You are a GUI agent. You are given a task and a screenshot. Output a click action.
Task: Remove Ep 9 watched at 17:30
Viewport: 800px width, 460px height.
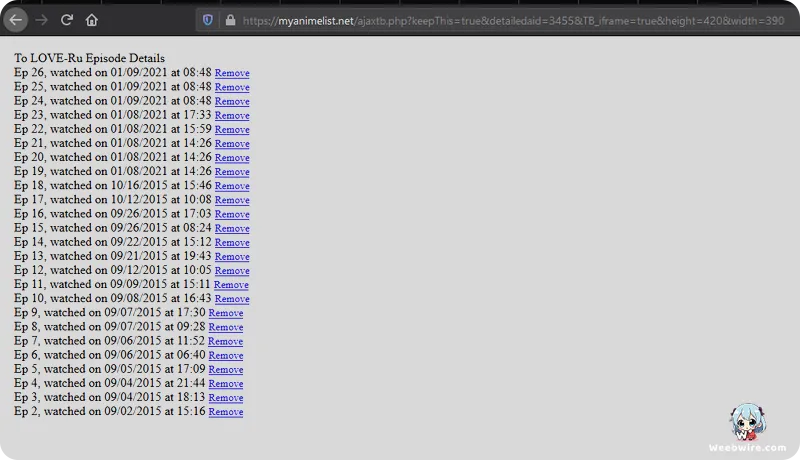pyautogui.click(x=226, y=313)
